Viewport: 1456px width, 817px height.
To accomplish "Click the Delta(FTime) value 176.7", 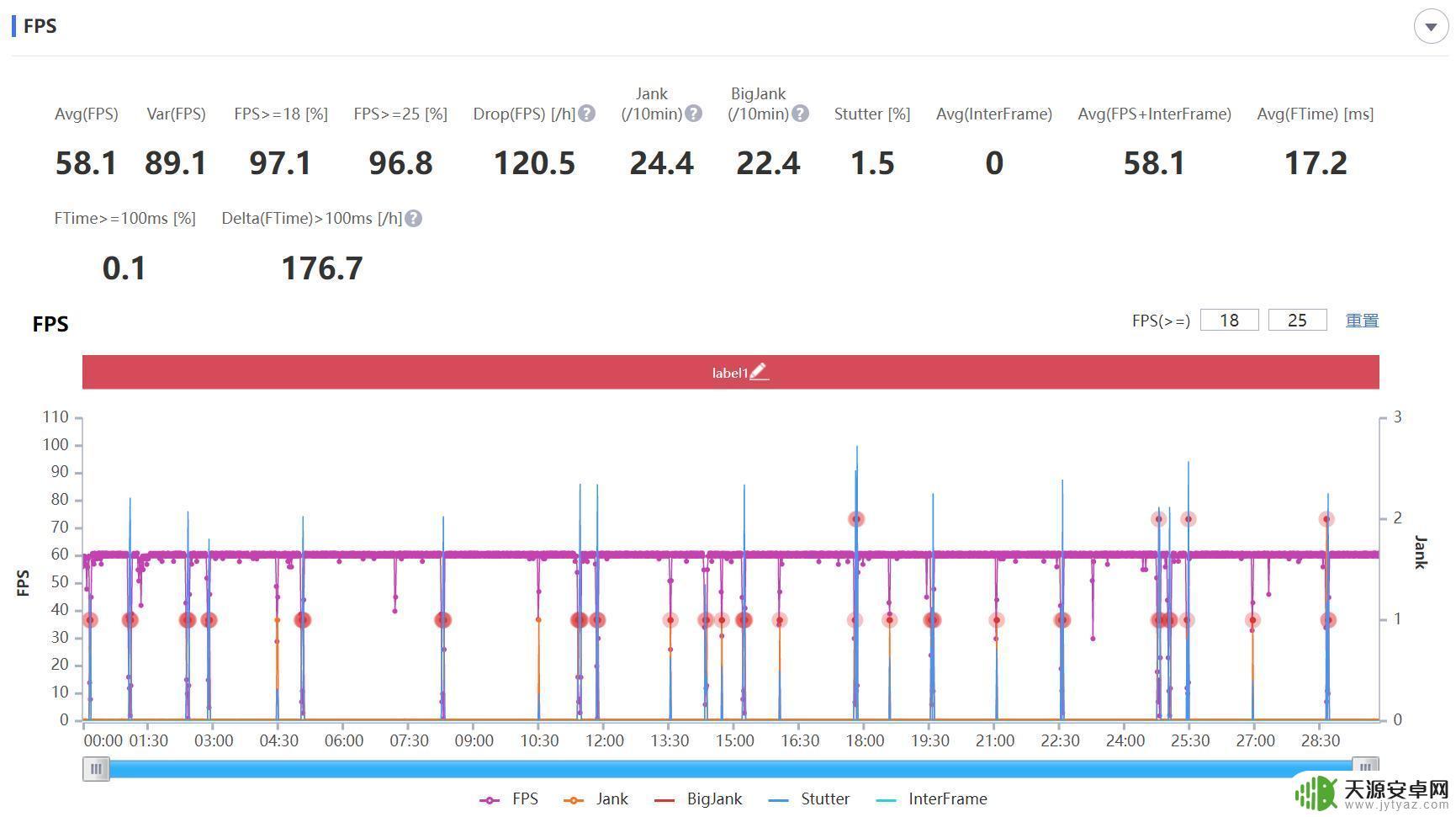I will (322, 268).
